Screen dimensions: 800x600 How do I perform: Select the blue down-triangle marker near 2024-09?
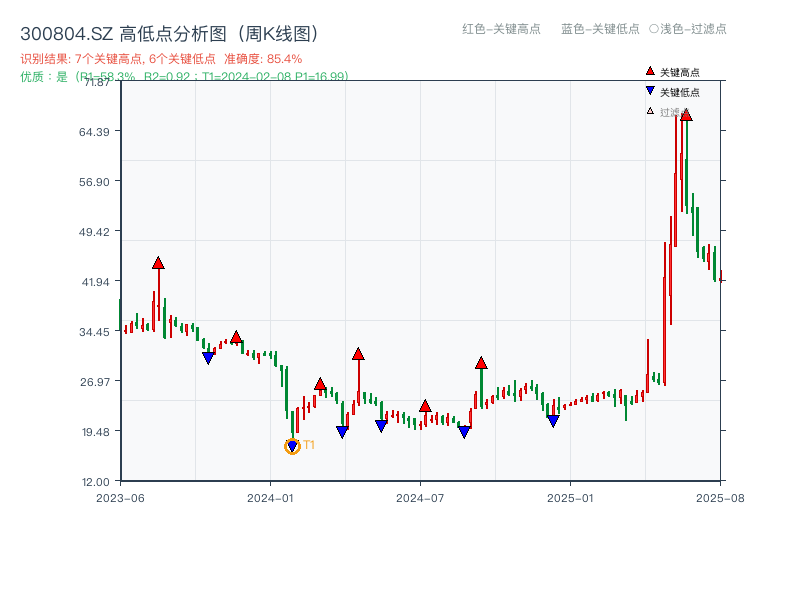tap(464, 430)
